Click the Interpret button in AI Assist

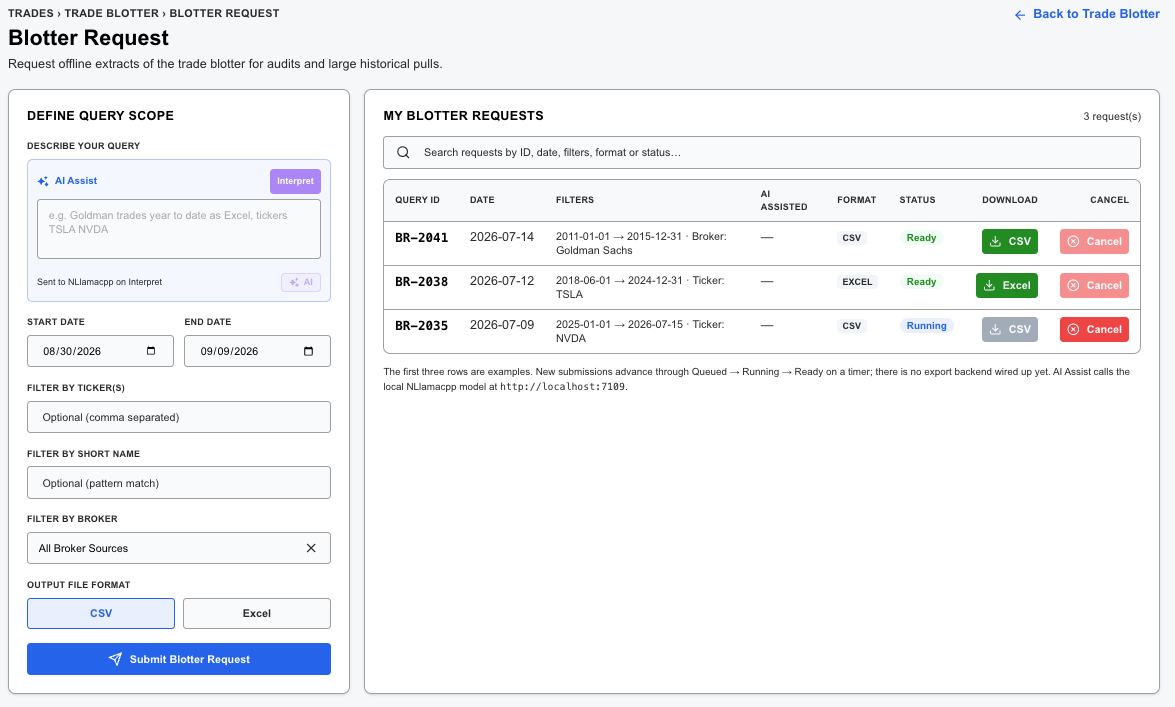(x=295, y=181)
